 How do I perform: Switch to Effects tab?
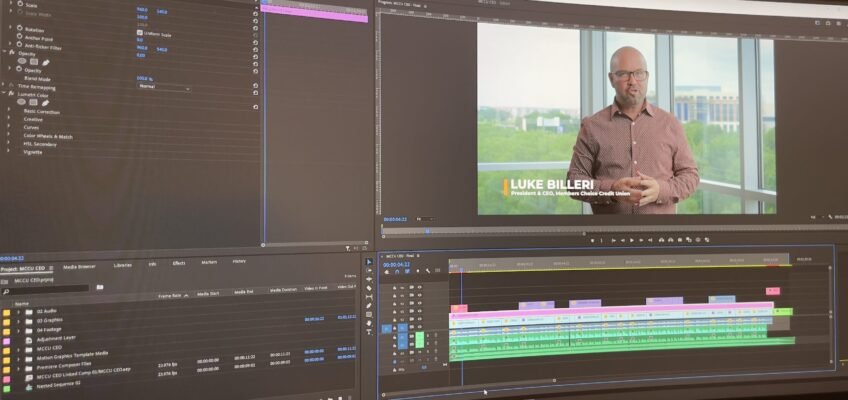[x=179, y=263]
